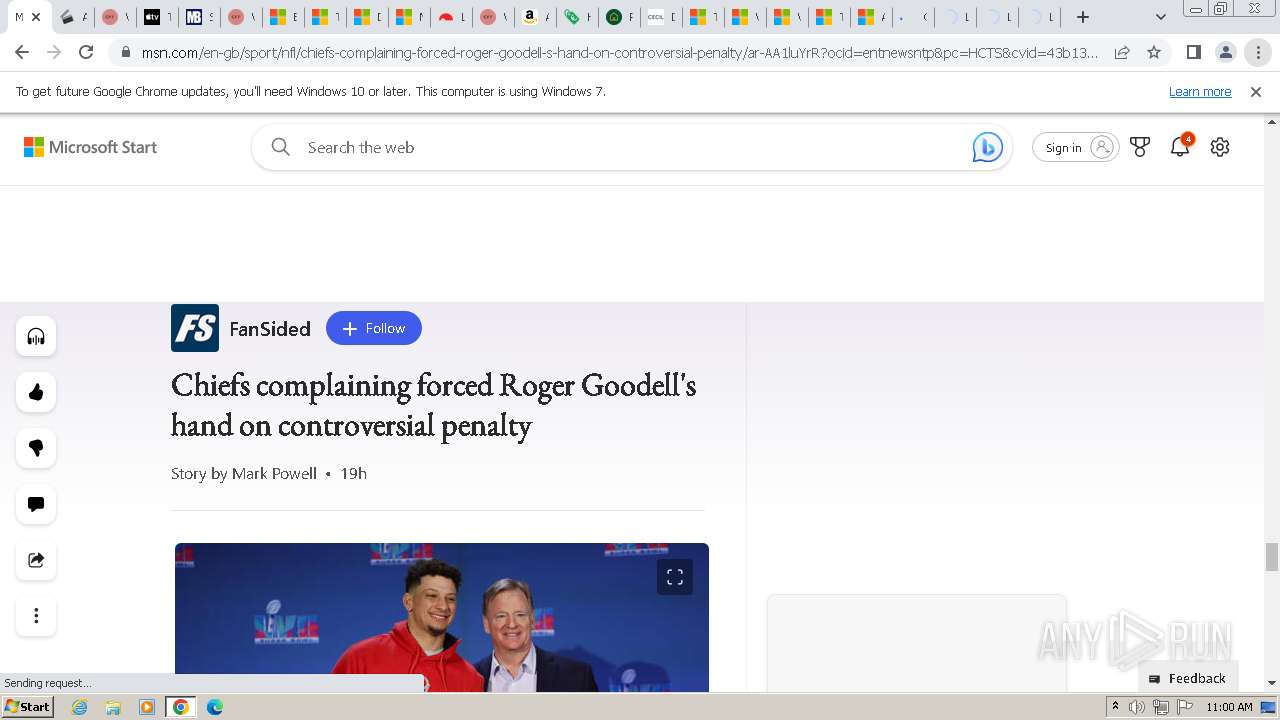Show hidden system tray icons
The image size is (1280, 720).
1116,707
